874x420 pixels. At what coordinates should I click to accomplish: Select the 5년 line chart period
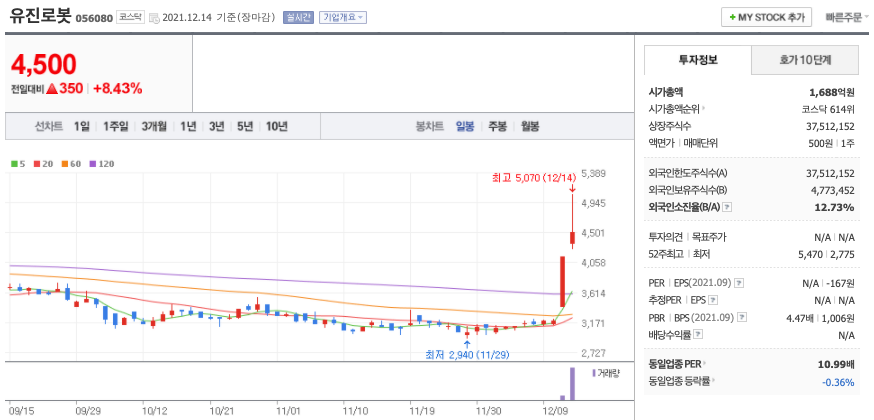(245, 126)
